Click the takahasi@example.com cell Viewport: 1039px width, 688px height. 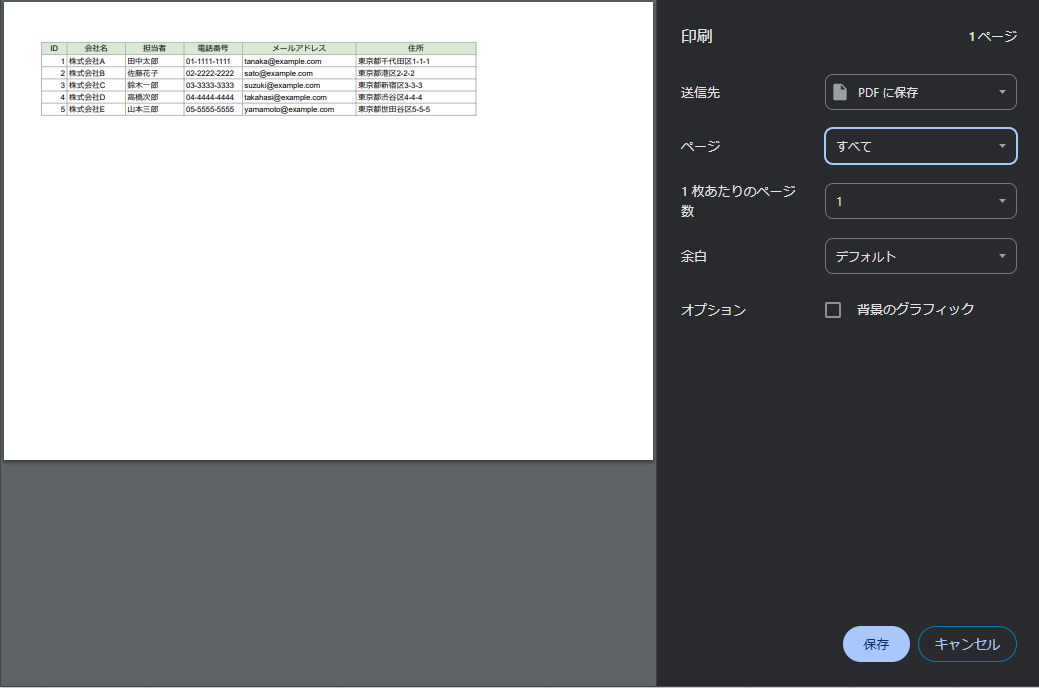pos(299,97)
